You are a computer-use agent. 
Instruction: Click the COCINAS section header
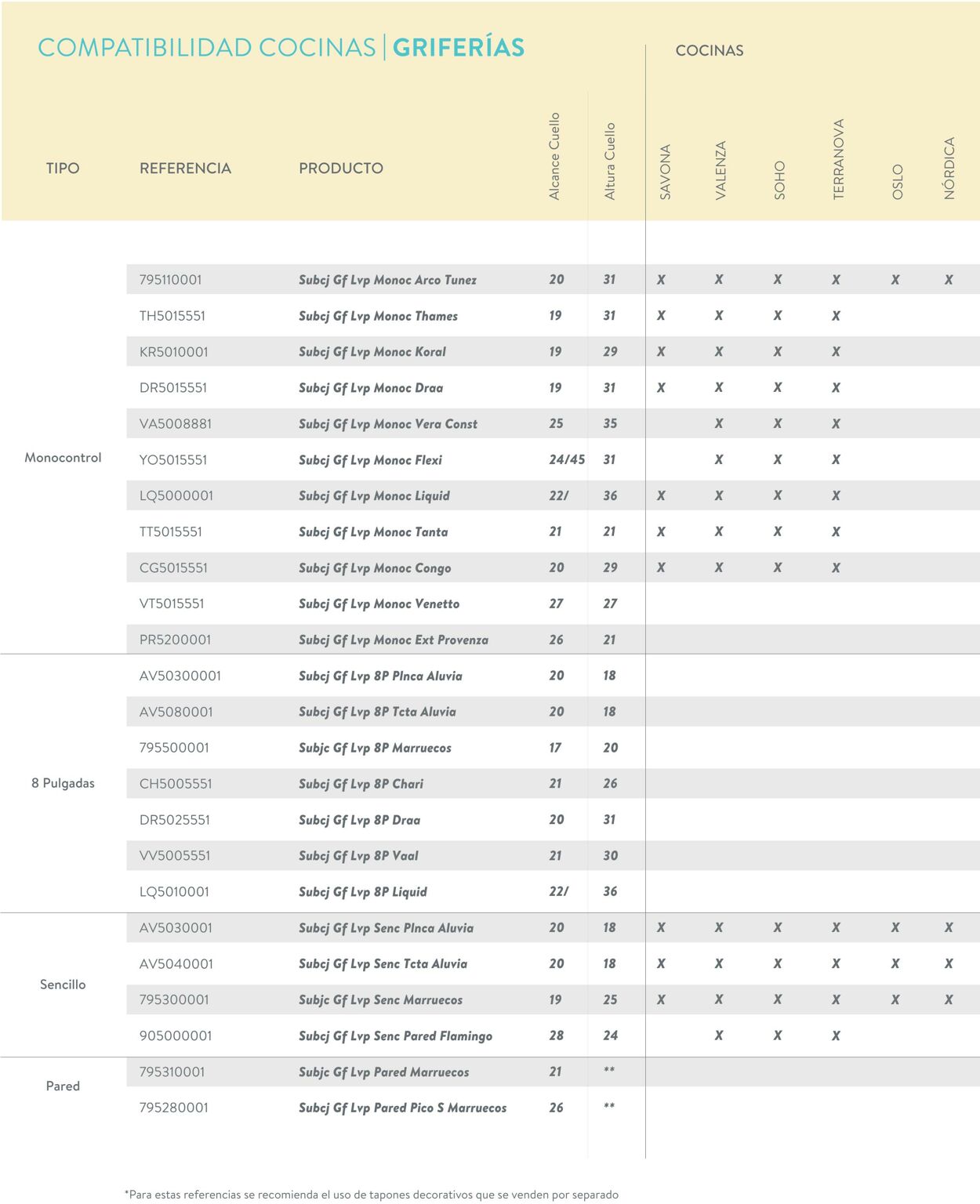coord(709,51)
